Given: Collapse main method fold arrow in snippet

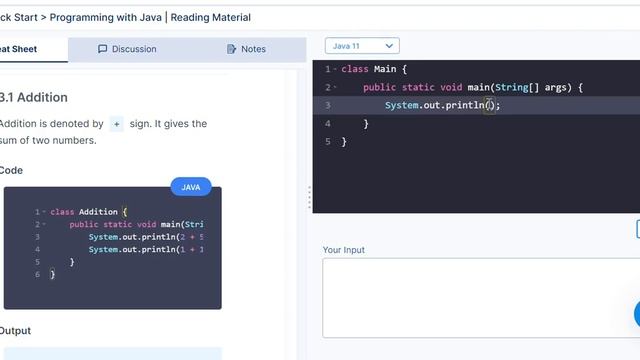Looking at the screenshot, I should pyautogui.click(x=44, y=224).
